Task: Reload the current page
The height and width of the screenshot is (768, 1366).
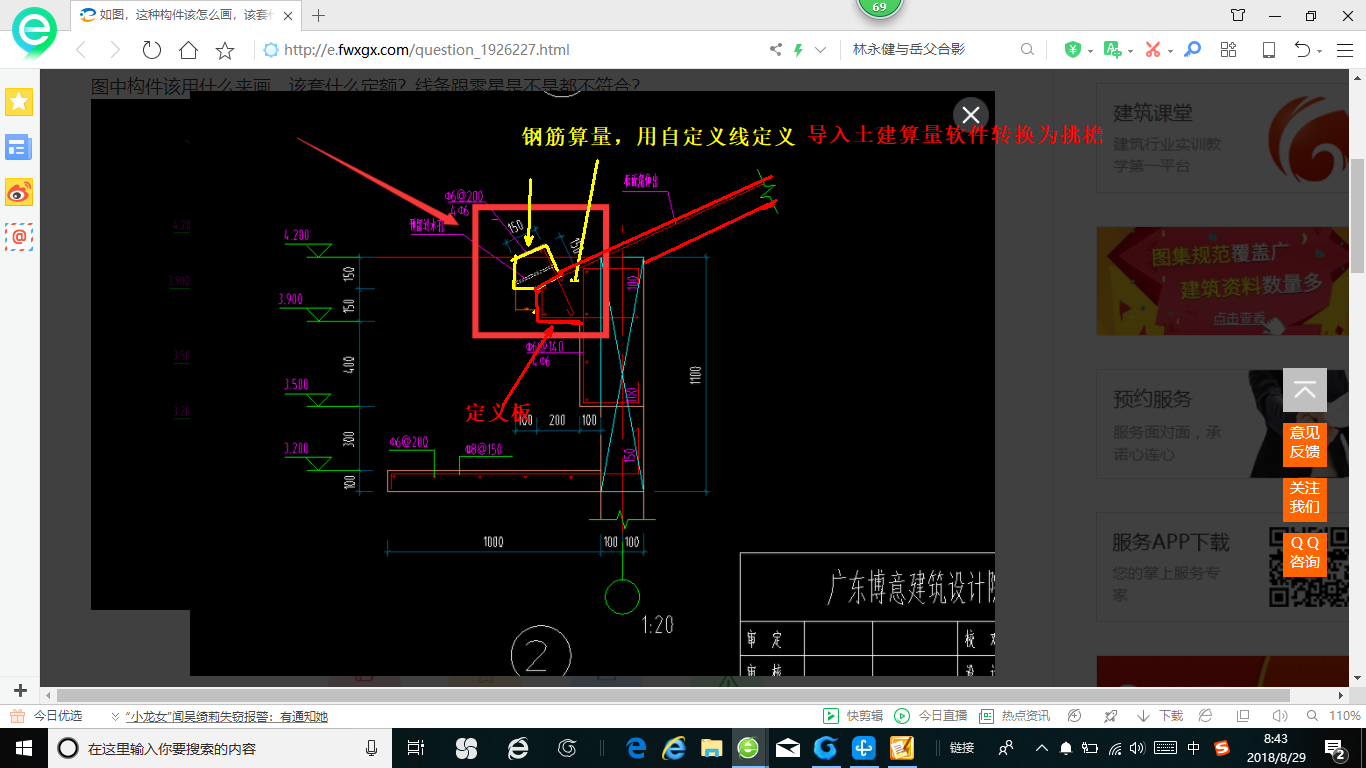Action: point(151,50)
